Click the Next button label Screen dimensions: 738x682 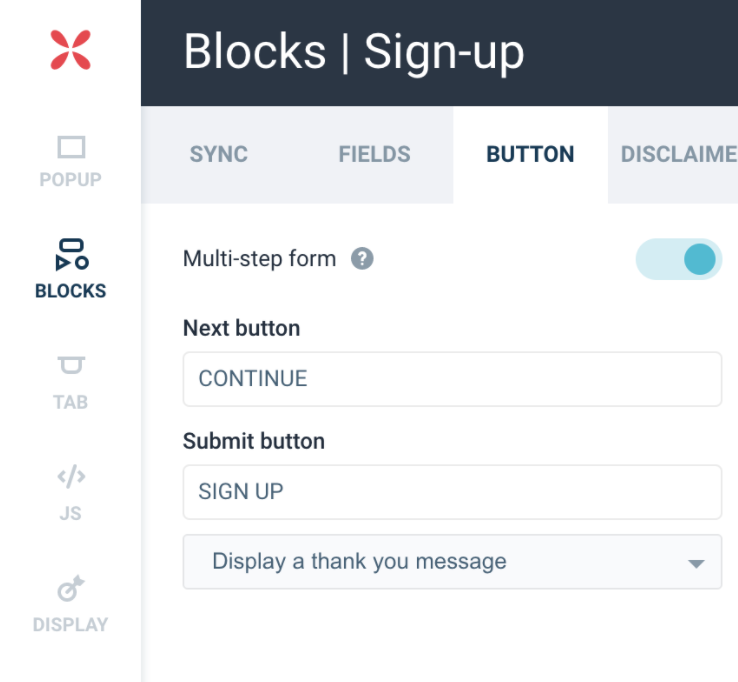[x=241, y=328]
